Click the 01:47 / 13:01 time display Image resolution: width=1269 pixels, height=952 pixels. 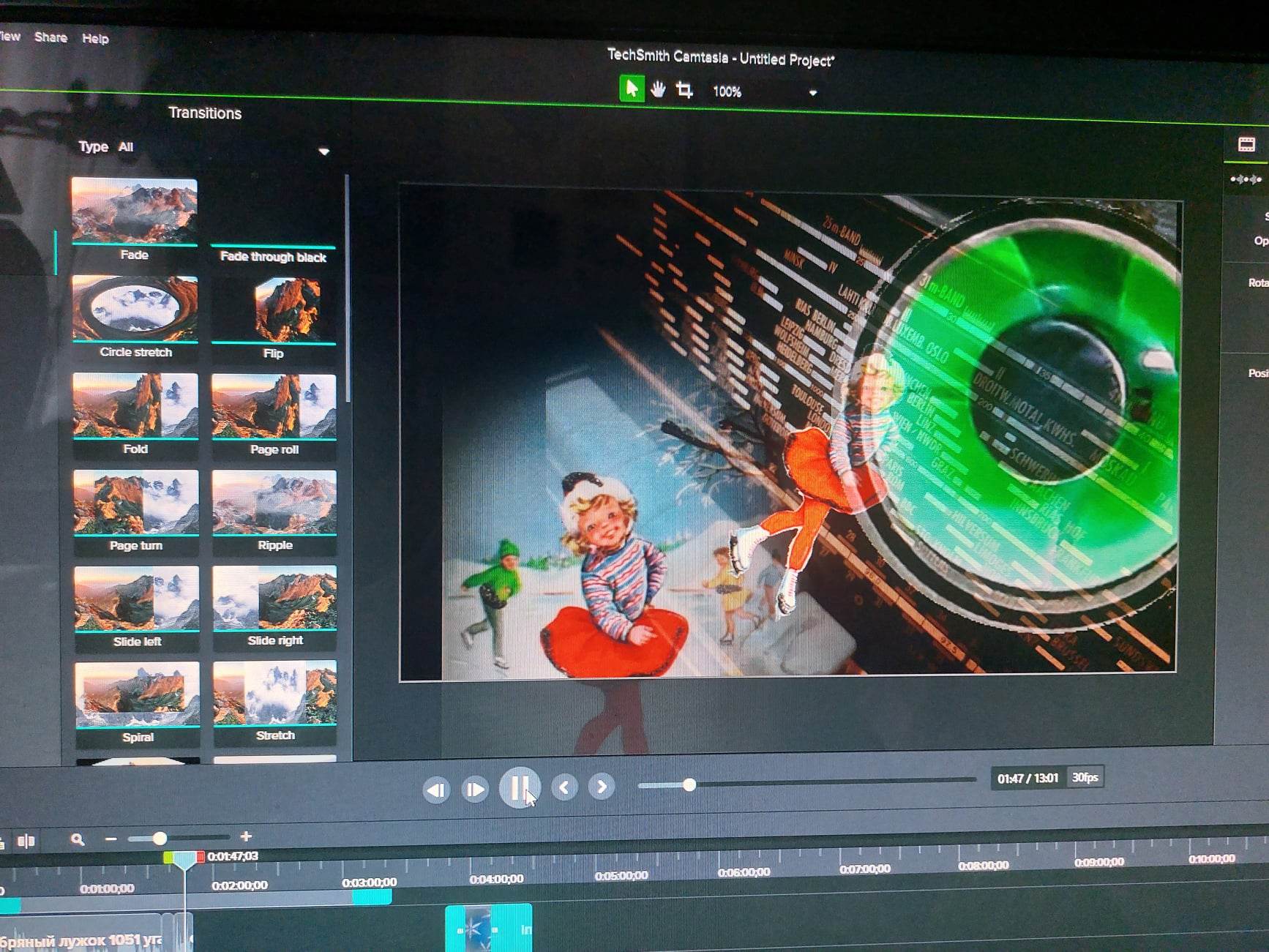coord(1027,778)
